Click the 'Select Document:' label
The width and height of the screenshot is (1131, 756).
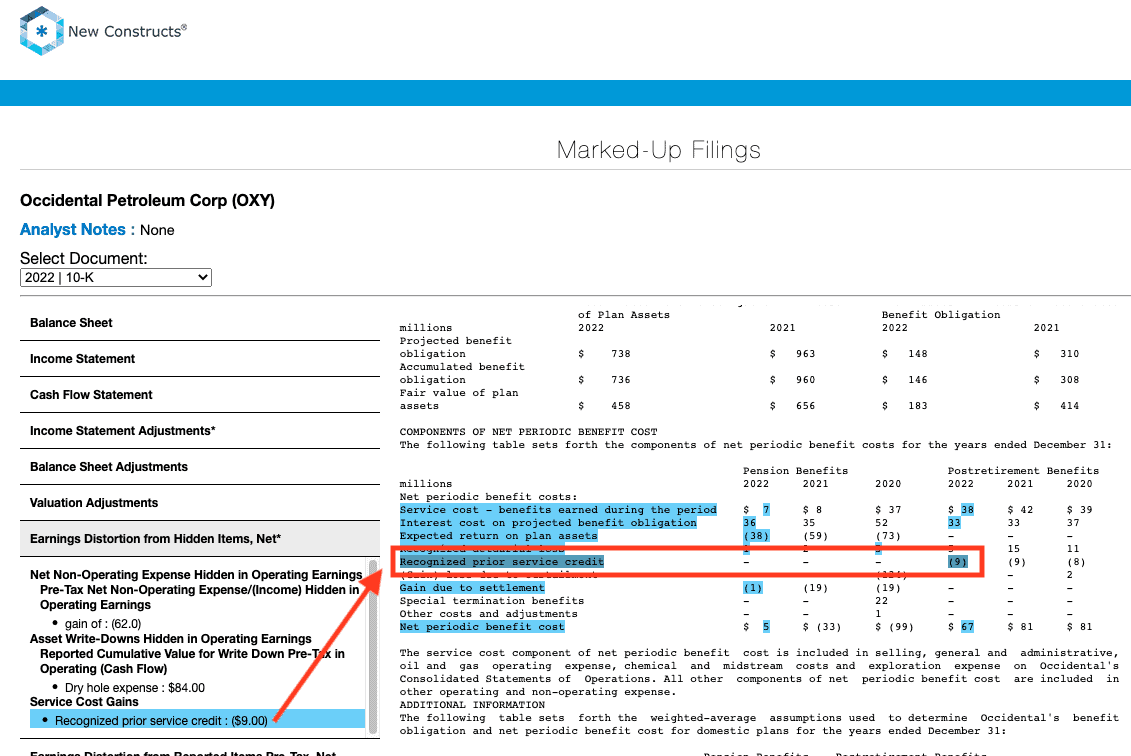(x=84, y=258)
